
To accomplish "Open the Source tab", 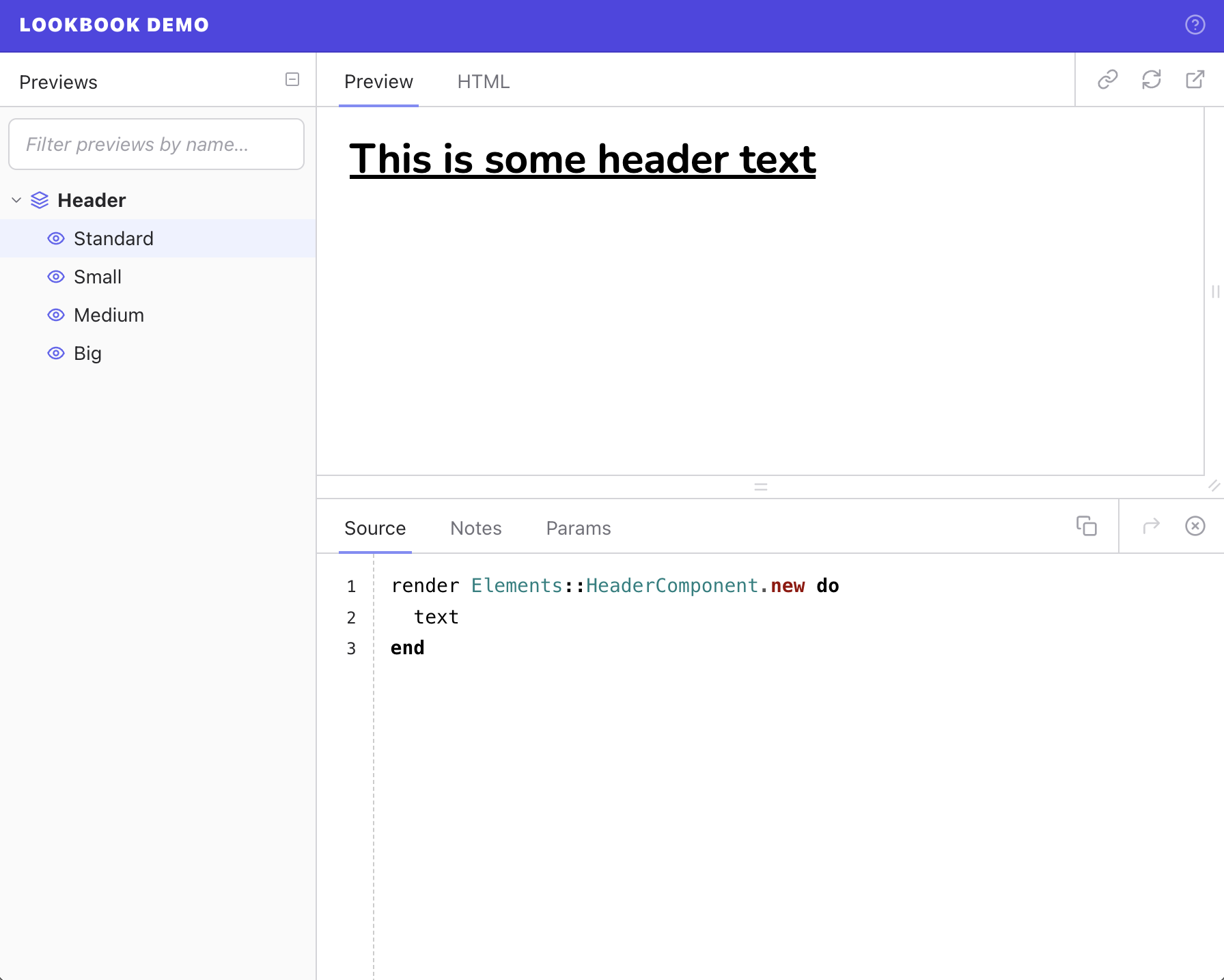I will (375, 529).
